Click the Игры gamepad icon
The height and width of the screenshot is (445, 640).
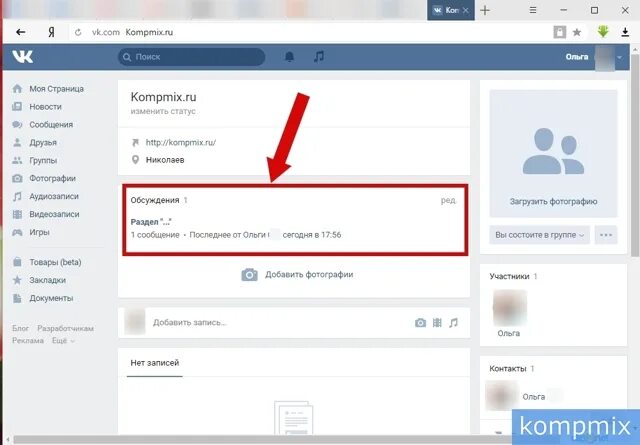tap(17, 232)
